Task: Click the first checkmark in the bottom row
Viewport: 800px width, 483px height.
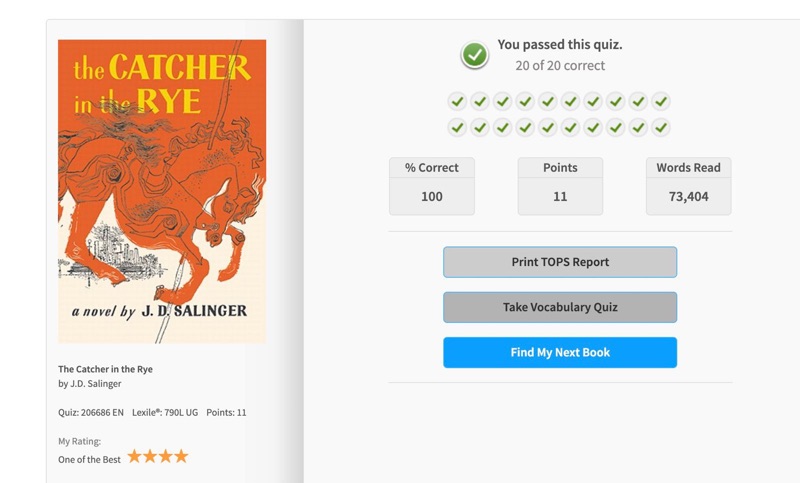Action: point(457,127)
